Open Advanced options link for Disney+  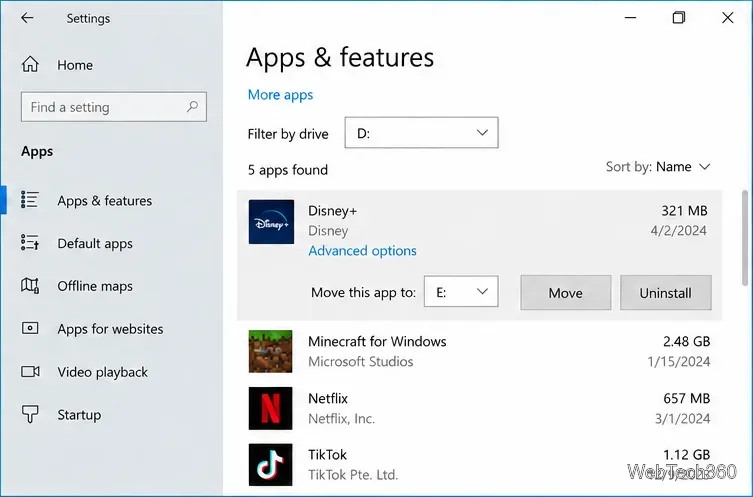[363, 251]
